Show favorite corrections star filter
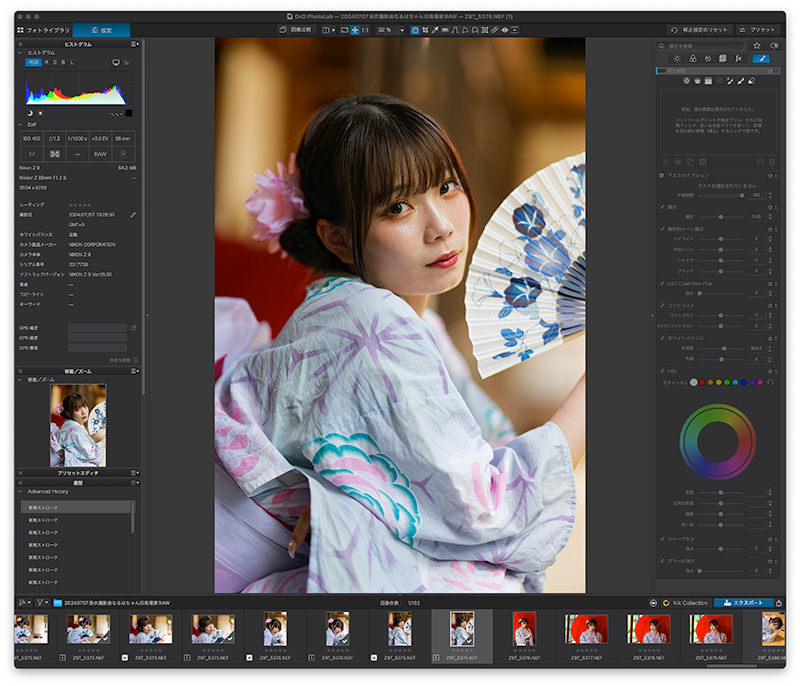 757,46
